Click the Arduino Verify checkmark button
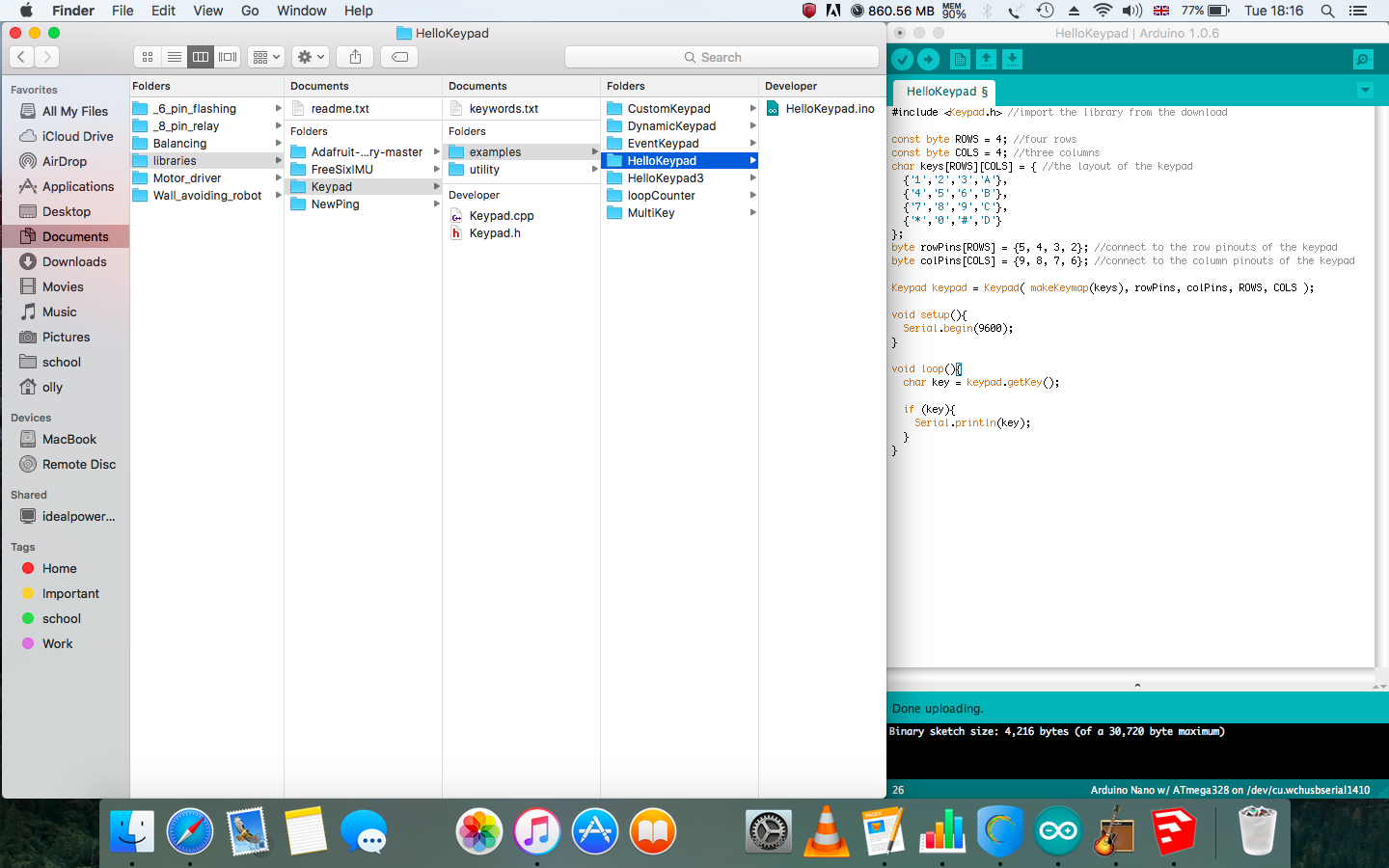 [902, 59]
